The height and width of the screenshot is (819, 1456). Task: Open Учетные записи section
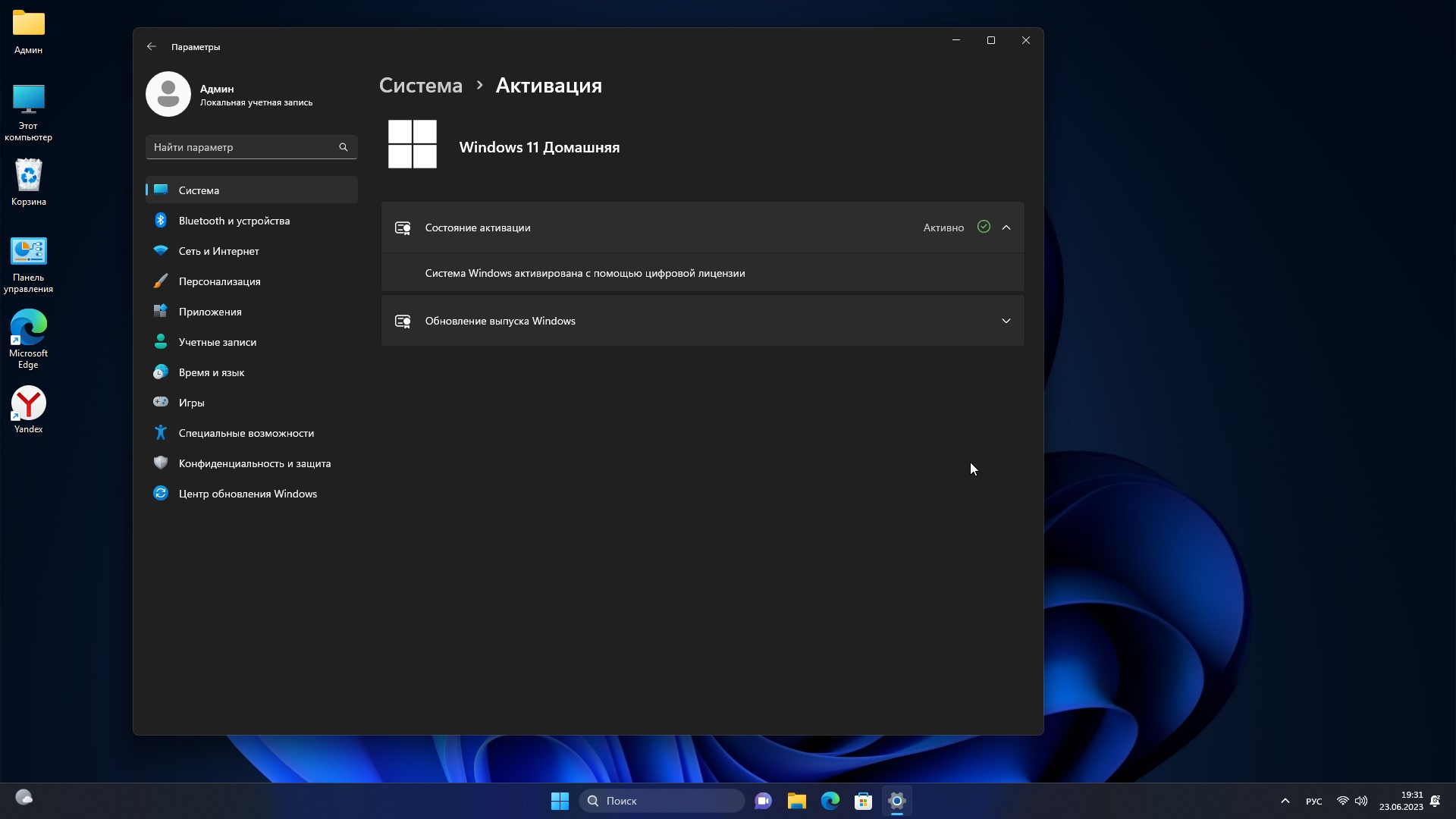[217, 342]
